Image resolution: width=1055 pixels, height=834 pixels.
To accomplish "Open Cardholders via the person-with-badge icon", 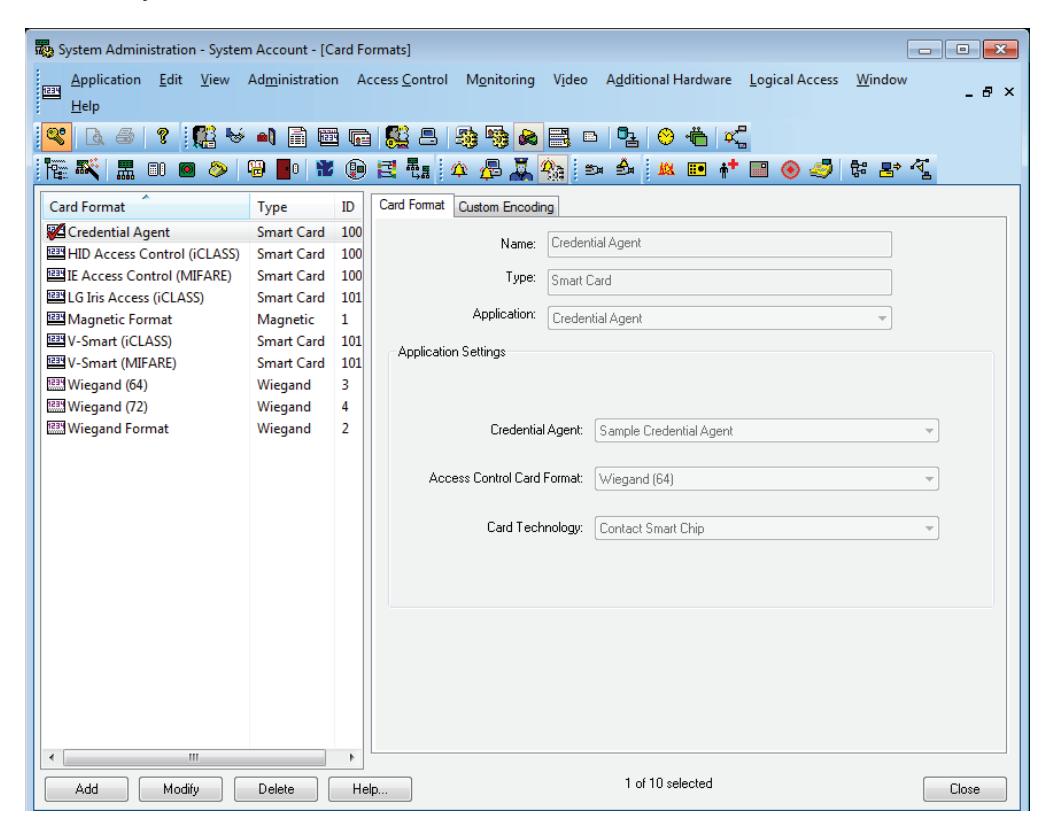I will 204,137.
